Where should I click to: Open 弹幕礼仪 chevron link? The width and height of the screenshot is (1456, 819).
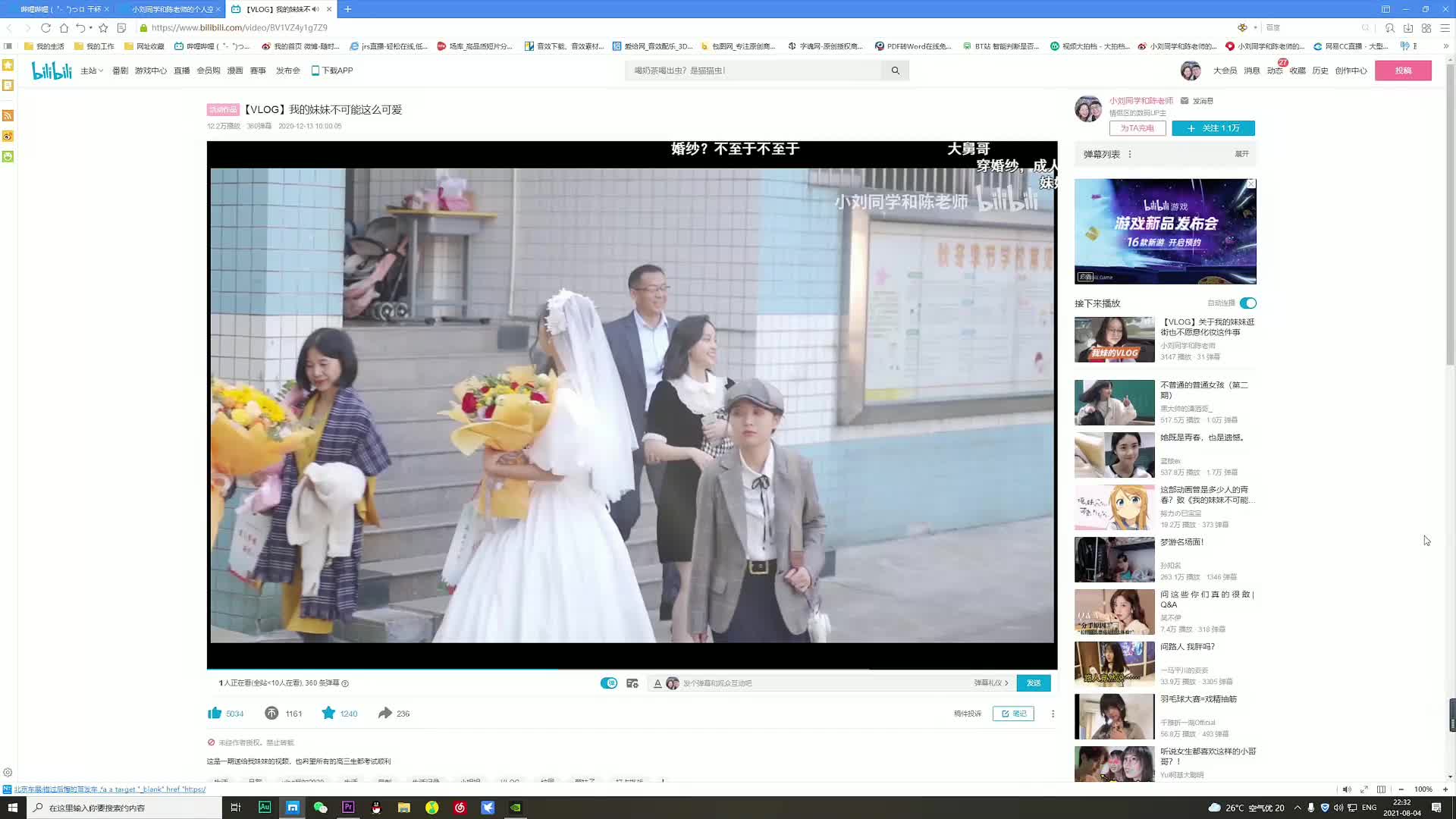pyautogui.click(x=991, y=683)
